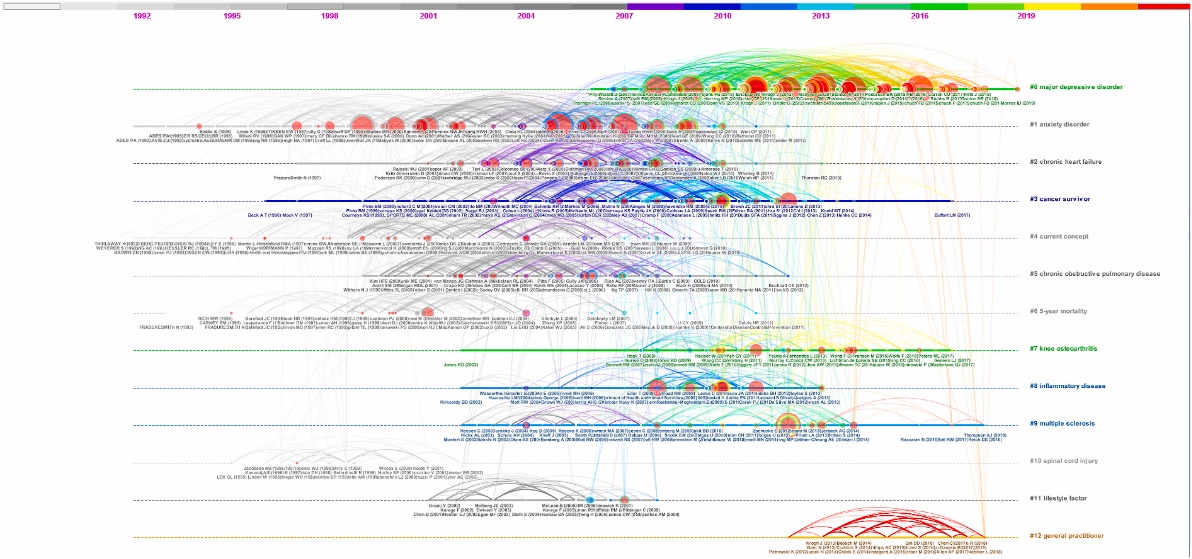The image size is (1192, 559).
Task: Click the red segment of the color bar
Action: [x=1163, y=6]
